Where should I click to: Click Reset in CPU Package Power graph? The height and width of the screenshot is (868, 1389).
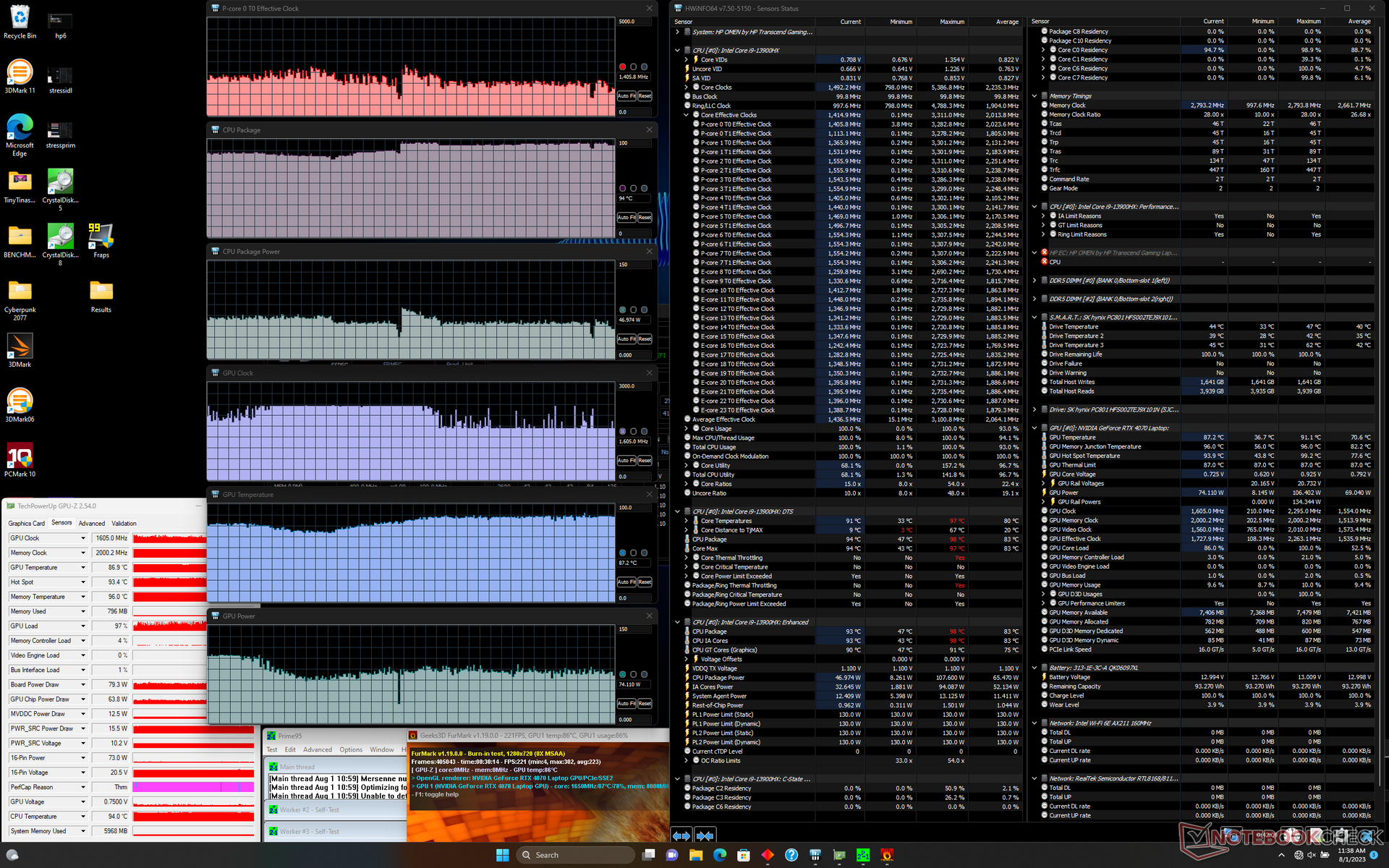point(645,339)
